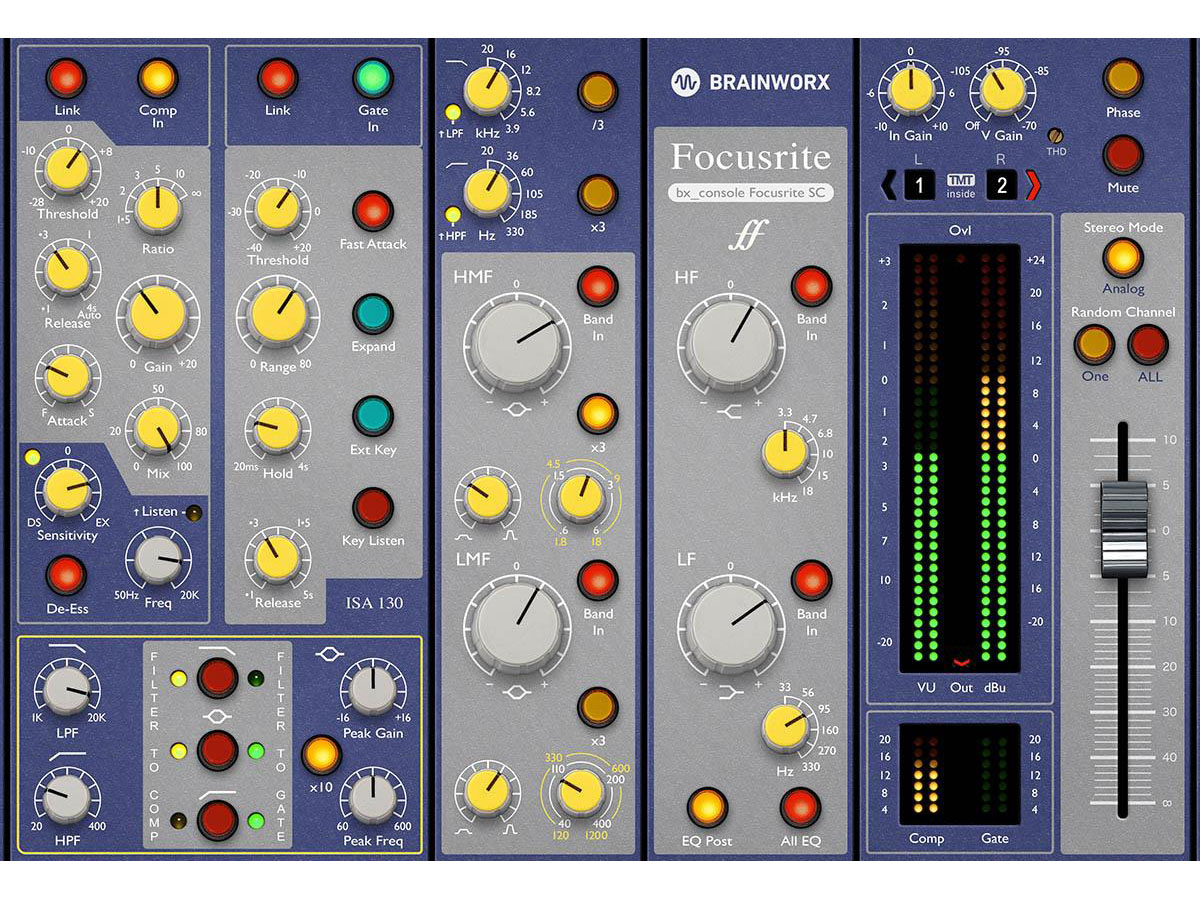Click the Brainworx logo icon
The height and width of the screenshot is (900, 1200).
click(x=684, y=82)
